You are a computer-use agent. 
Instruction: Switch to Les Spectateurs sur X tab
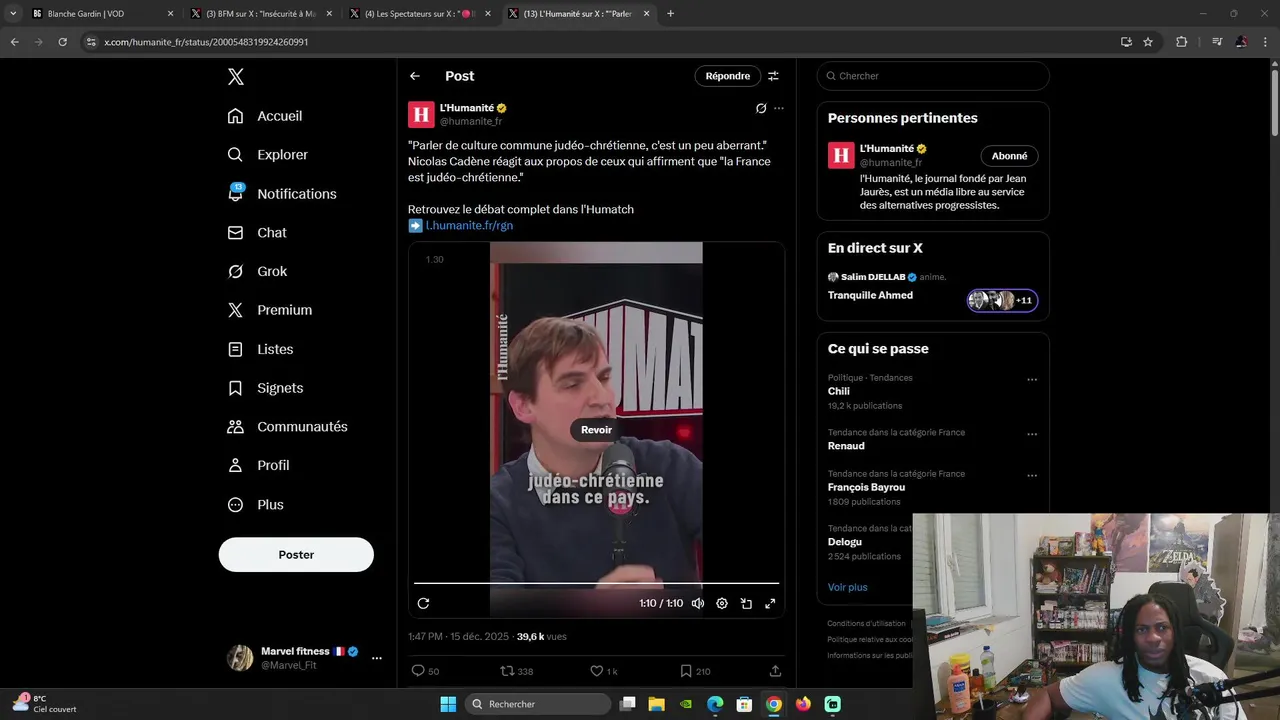pos(420,14)
